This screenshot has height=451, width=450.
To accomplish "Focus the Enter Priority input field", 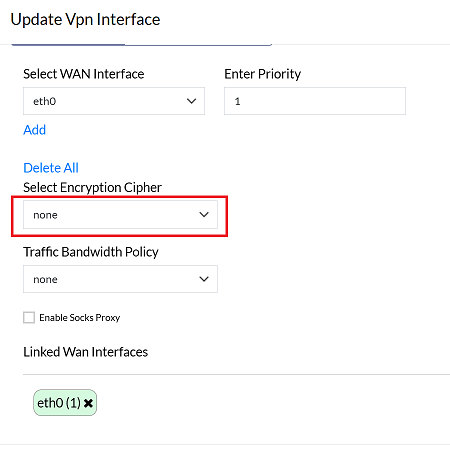I will (315, 101).
